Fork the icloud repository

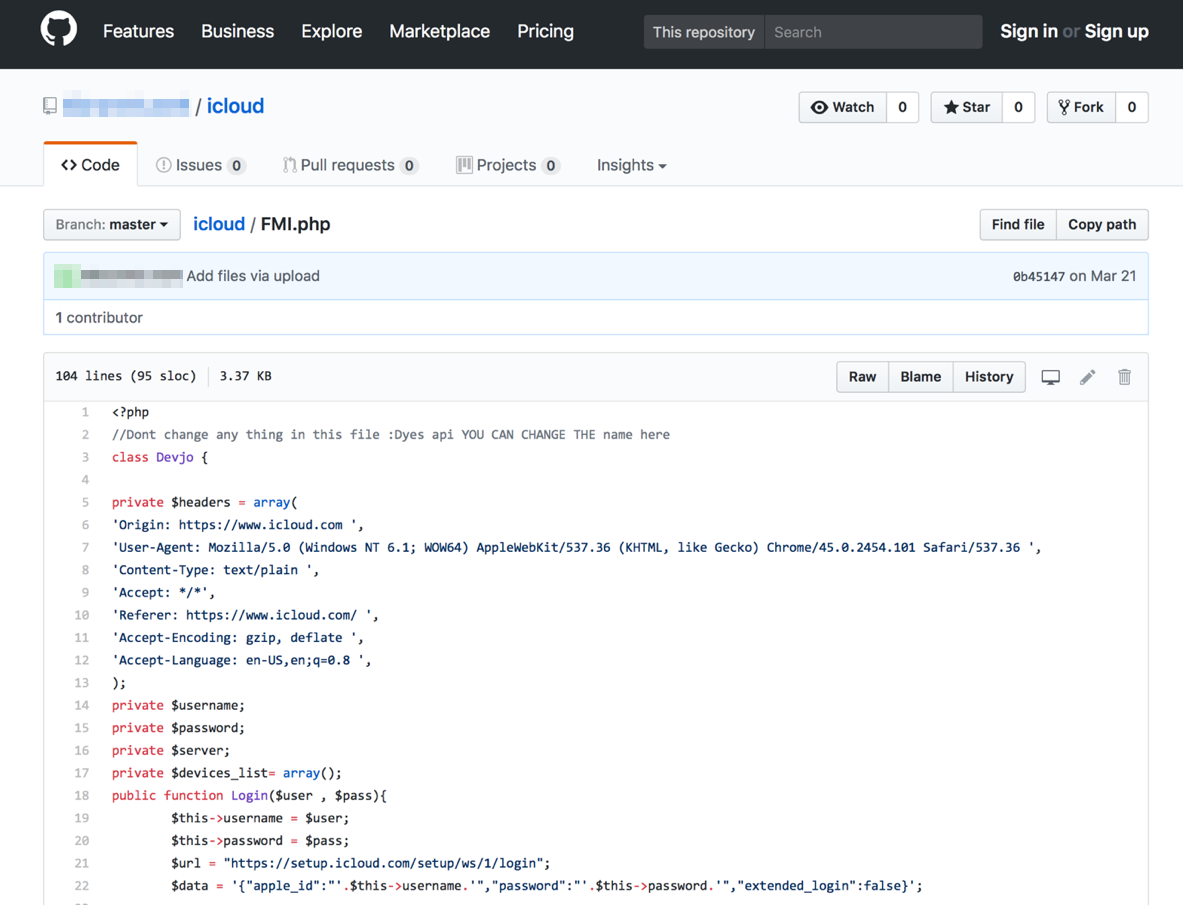[1080, 107]
